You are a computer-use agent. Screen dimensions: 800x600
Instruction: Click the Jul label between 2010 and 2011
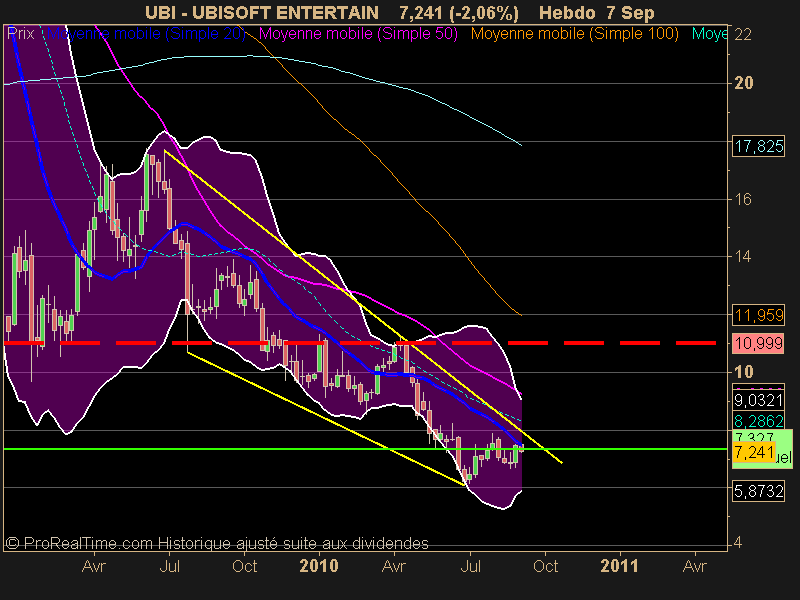pos(470,566)
